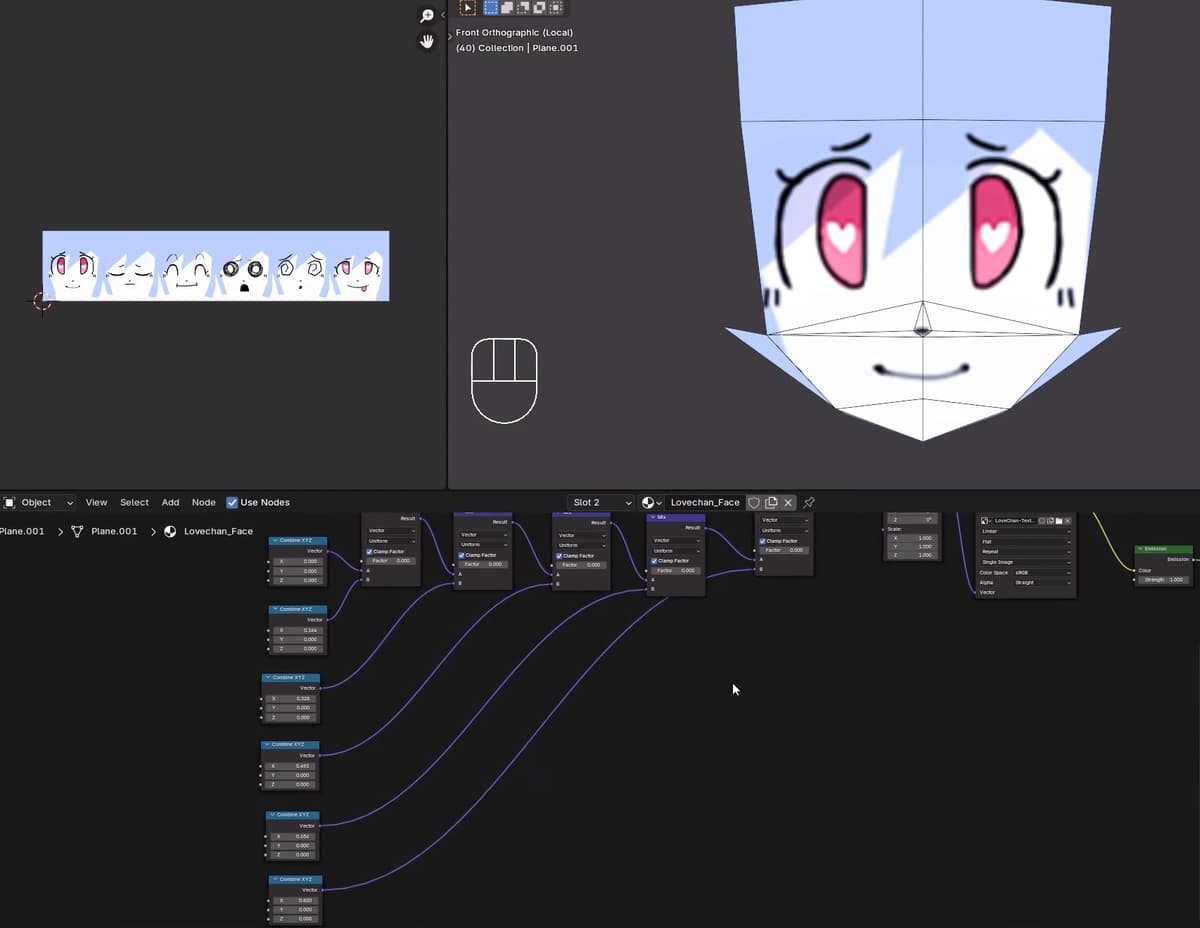Click the zoom magnifier icon in viewport
Image resolution: width=1200 pixels, height=928 pixels.
point(427,16)
